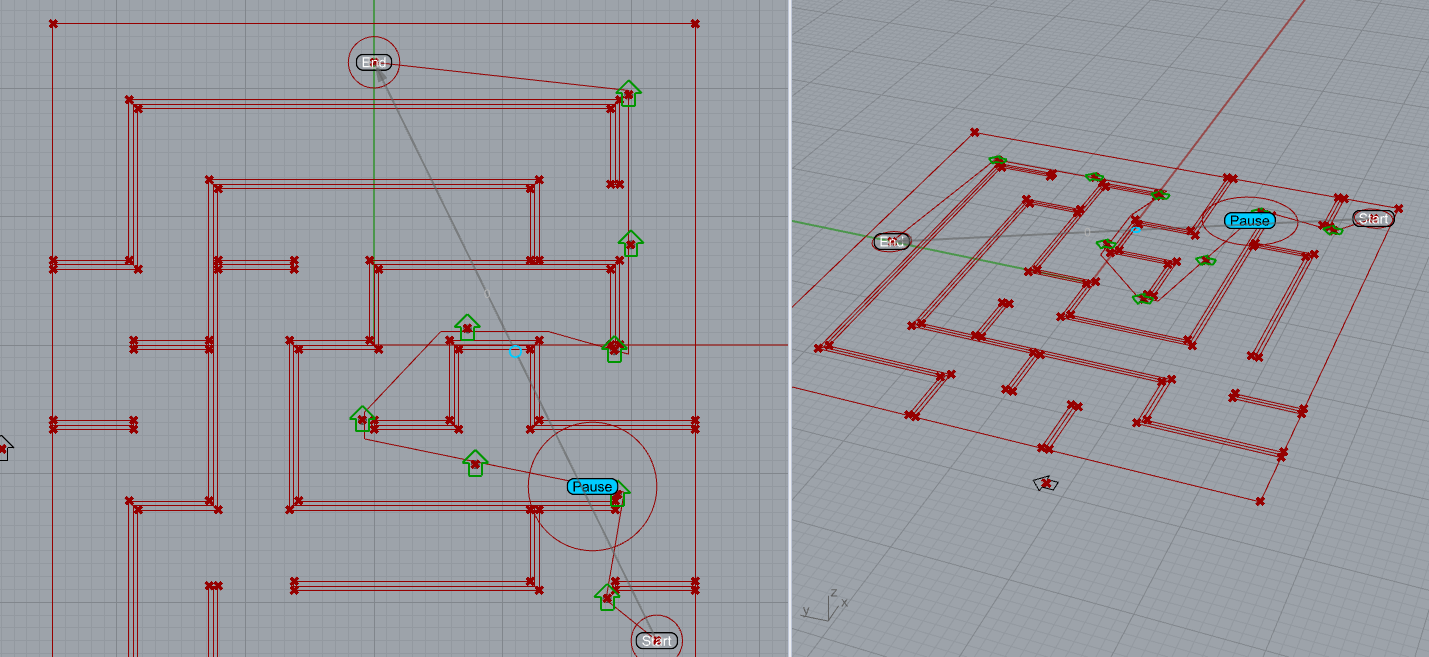Click the small cyan circle on the gray top-view line
The image size is (1429, 657).
515,352
